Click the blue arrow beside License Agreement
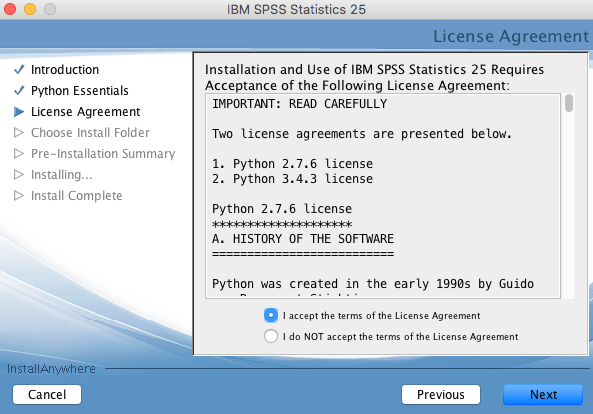This screenshot has width=593, height=414. 19,112
